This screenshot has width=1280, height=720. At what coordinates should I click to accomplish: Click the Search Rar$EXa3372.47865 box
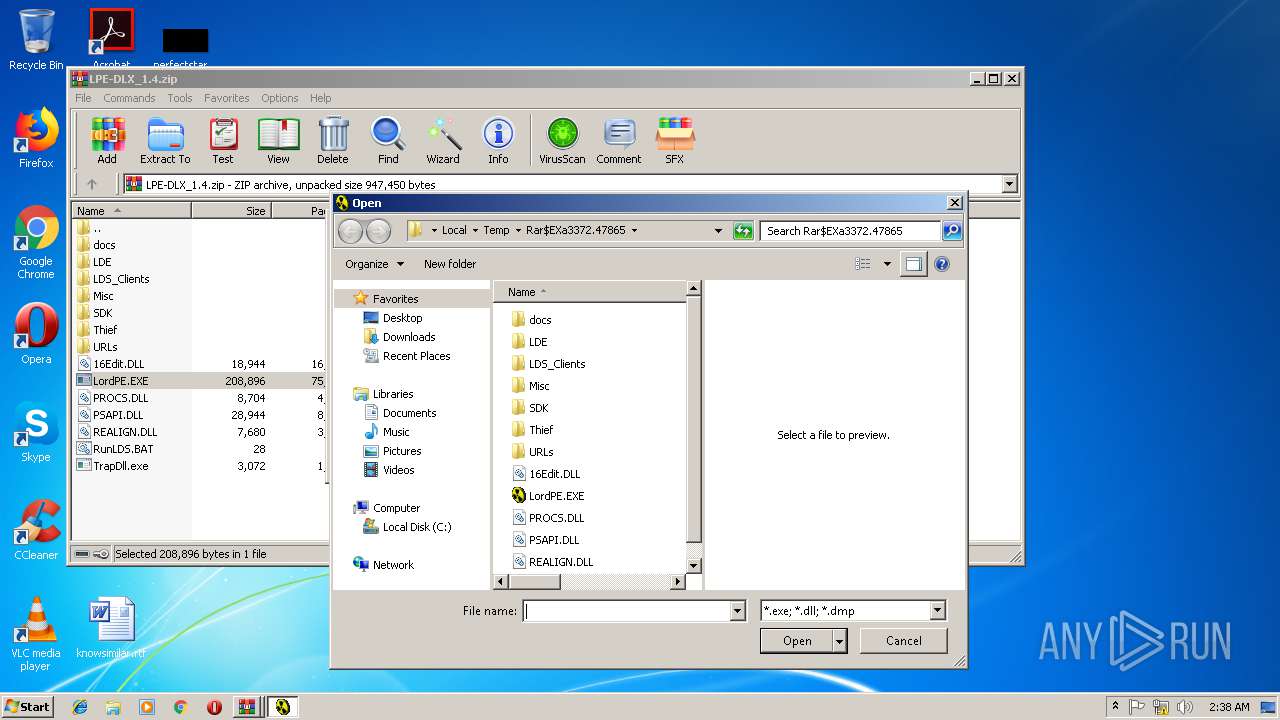tap(850, 231)
